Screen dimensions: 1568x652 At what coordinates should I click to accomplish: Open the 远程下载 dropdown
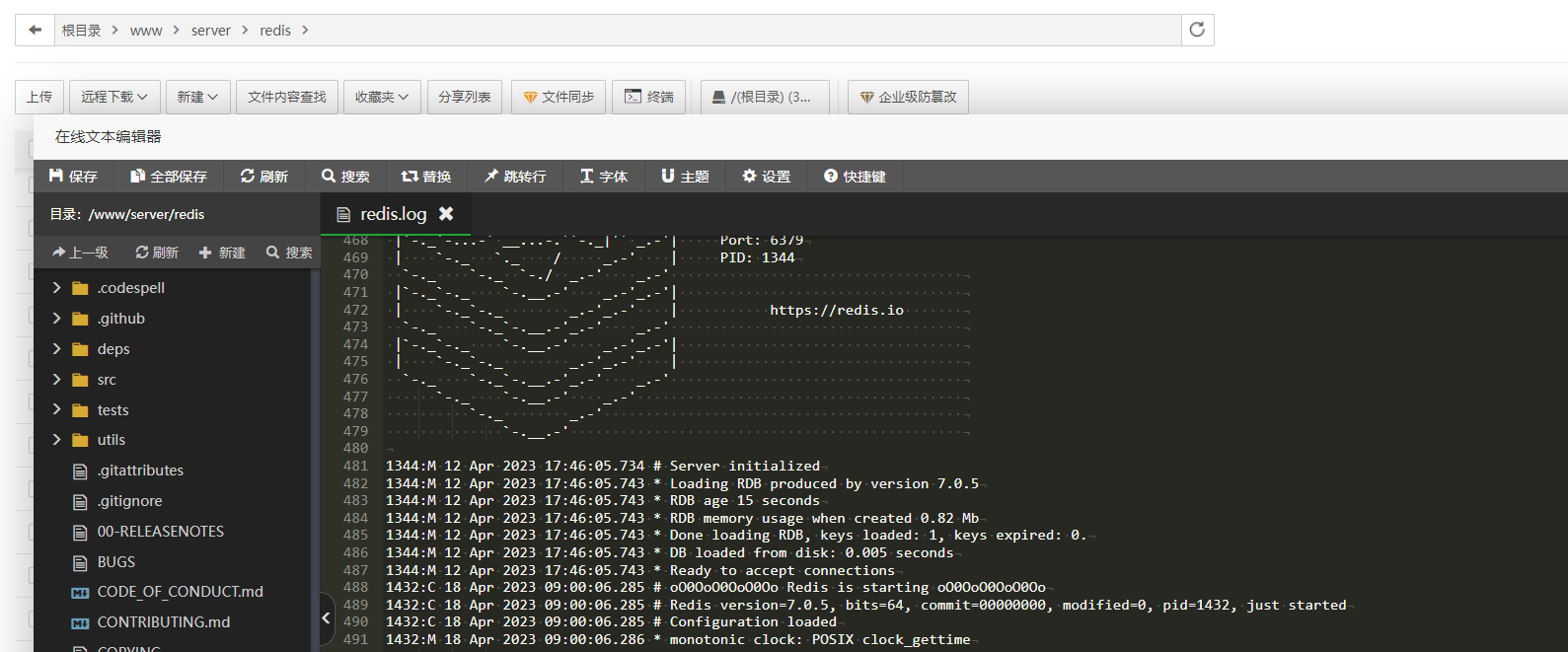(x=114, y=97)
